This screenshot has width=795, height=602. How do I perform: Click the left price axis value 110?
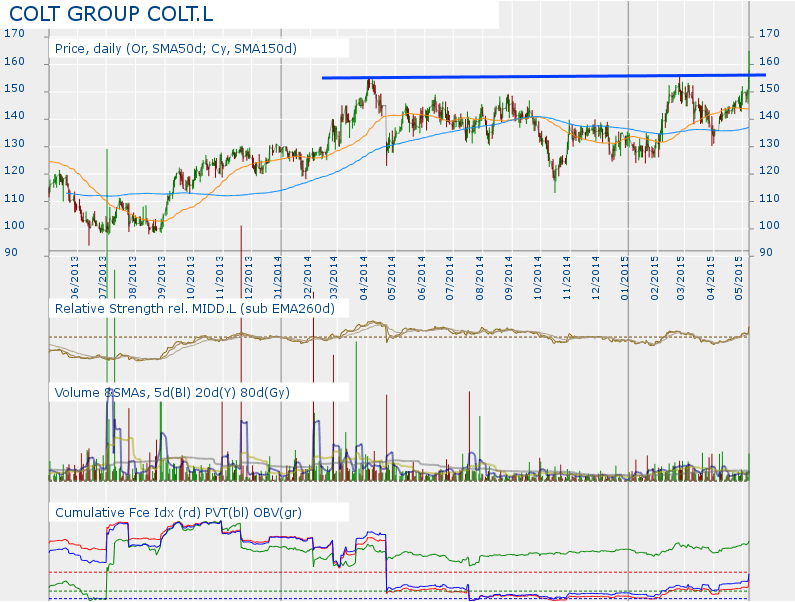pos(14,198)
